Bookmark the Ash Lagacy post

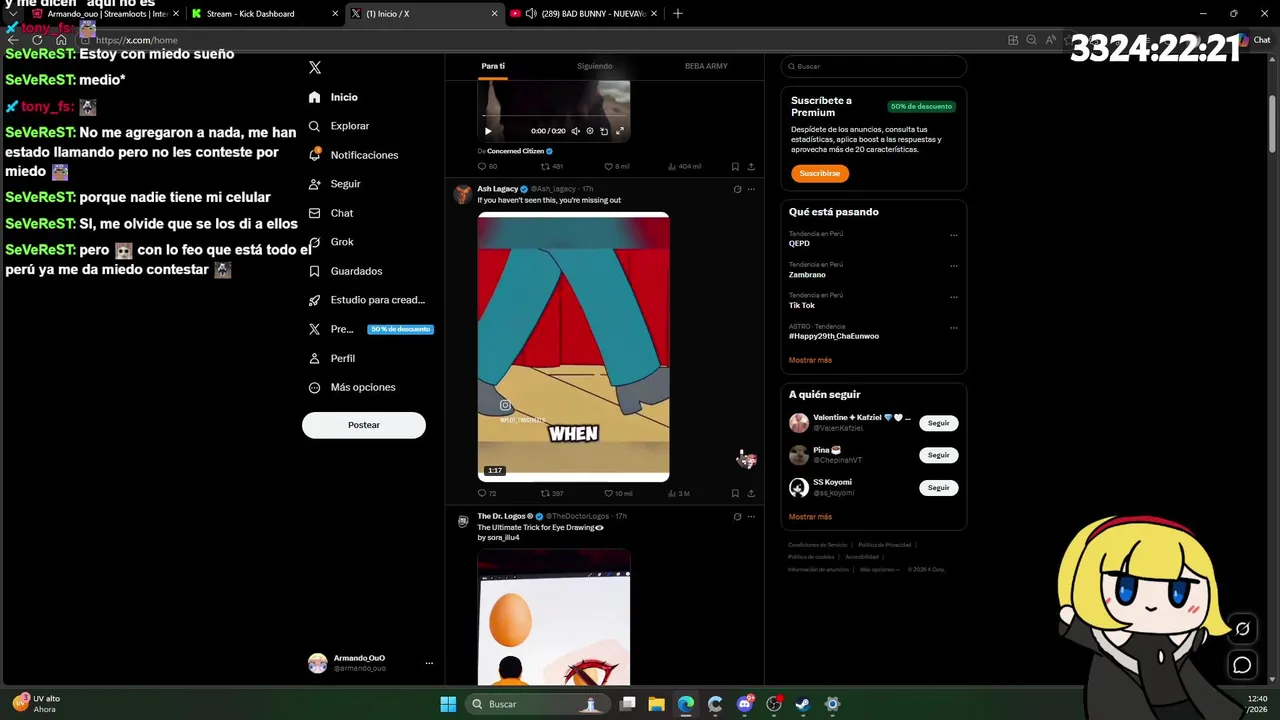[x=735, y=493]
